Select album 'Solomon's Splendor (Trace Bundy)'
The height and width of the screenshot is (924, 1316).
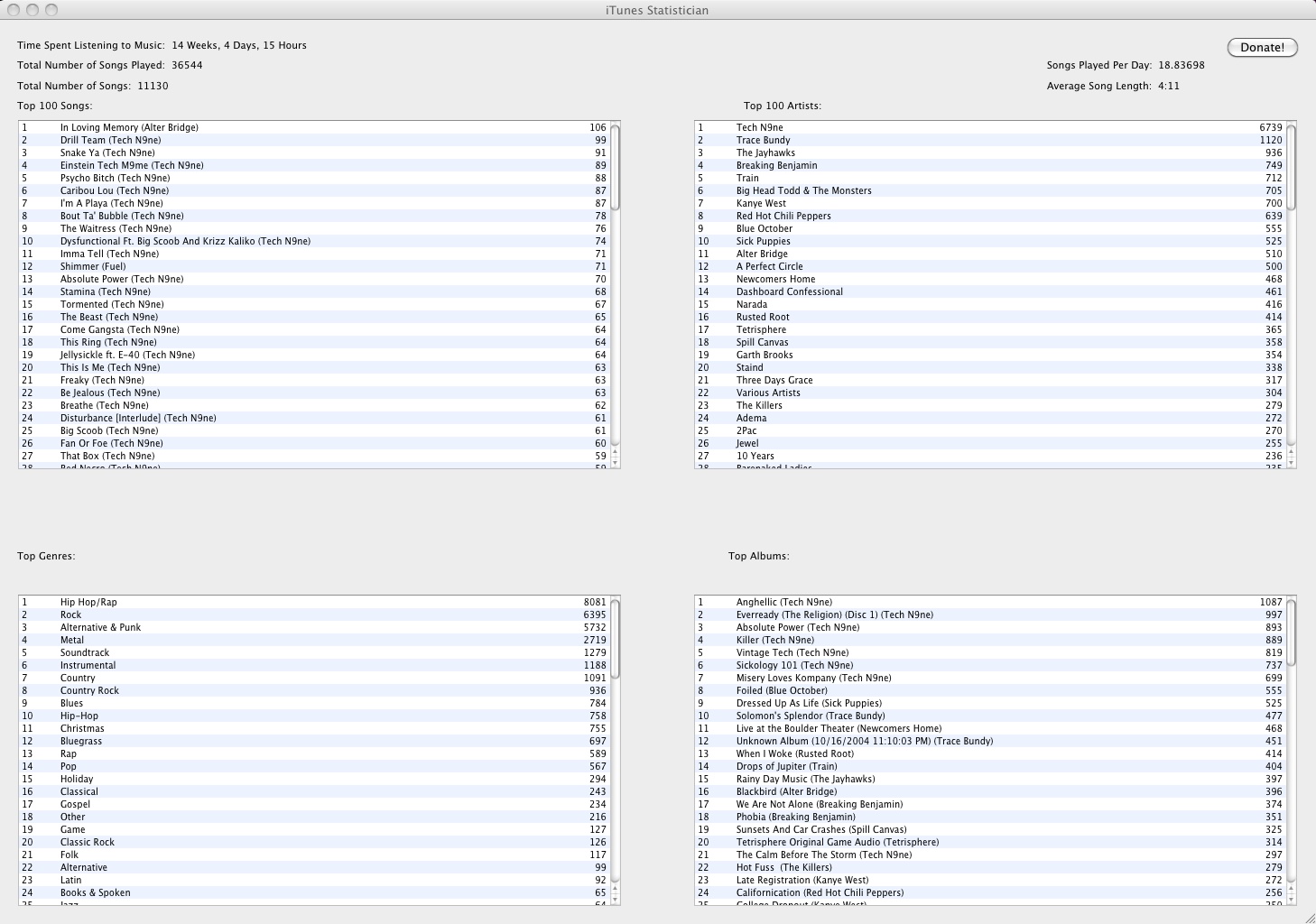(x=990, y=716)
